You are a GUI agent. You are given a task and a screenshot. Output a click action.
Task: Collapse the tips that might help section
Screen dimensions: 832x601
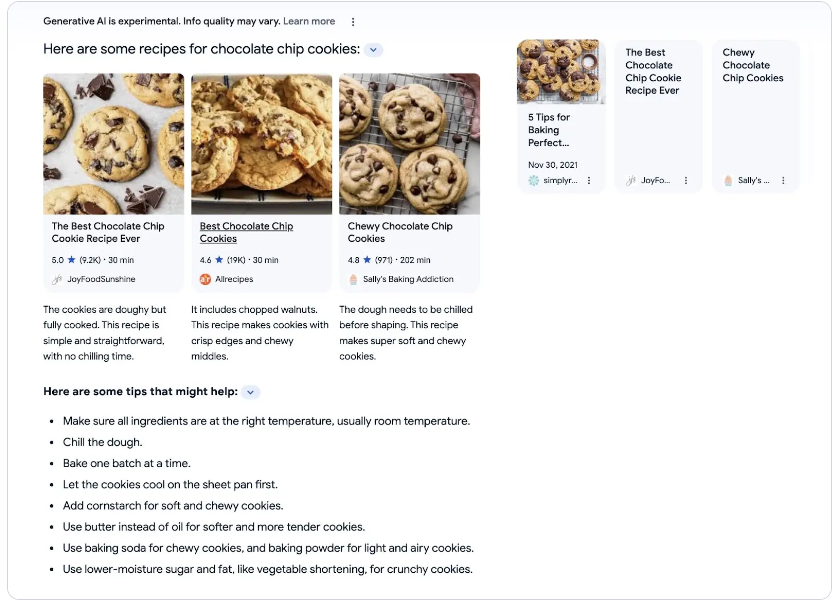tap(251, 392)
